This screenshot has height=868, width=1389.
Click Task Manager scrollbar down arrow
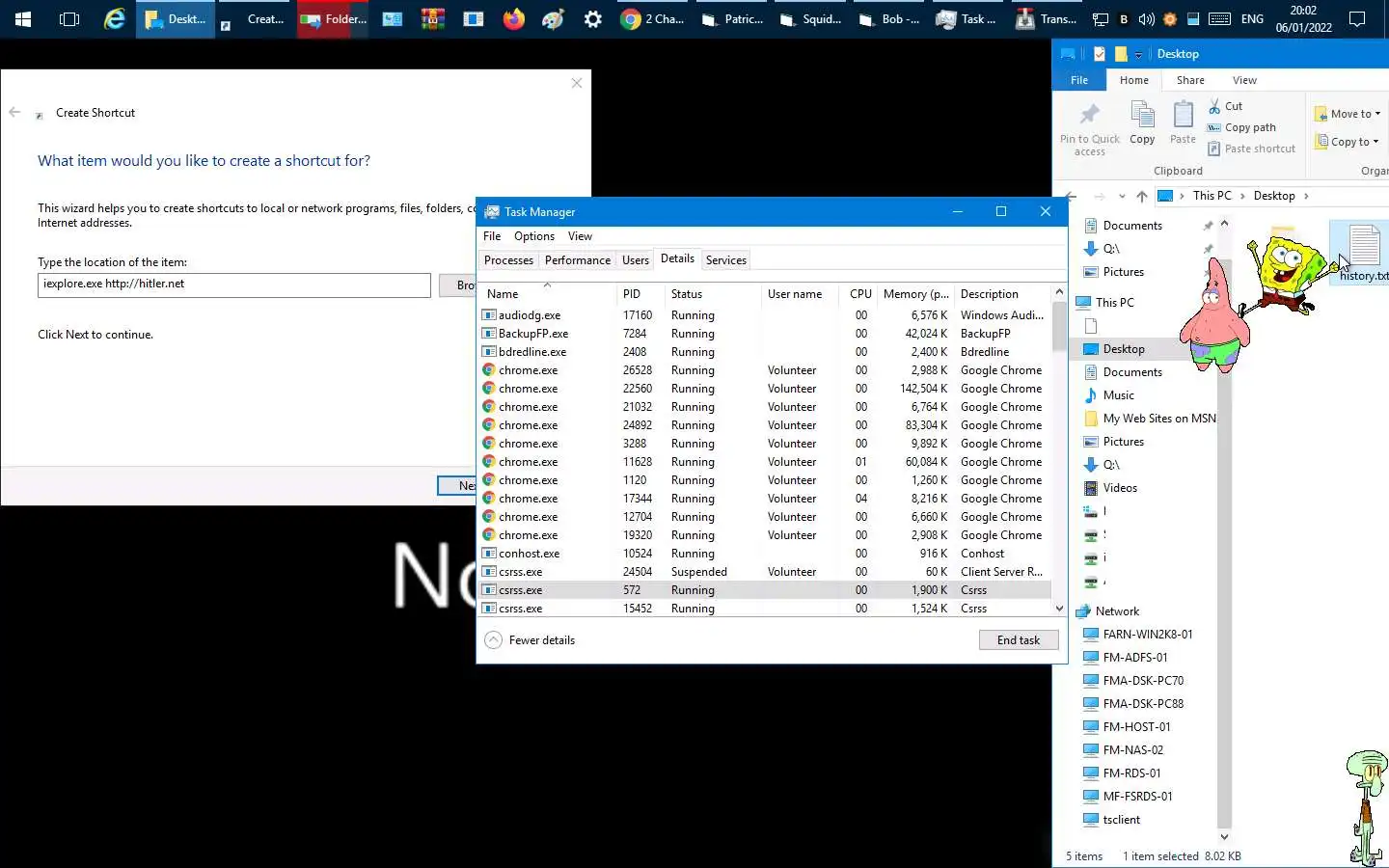[1059, 609]
